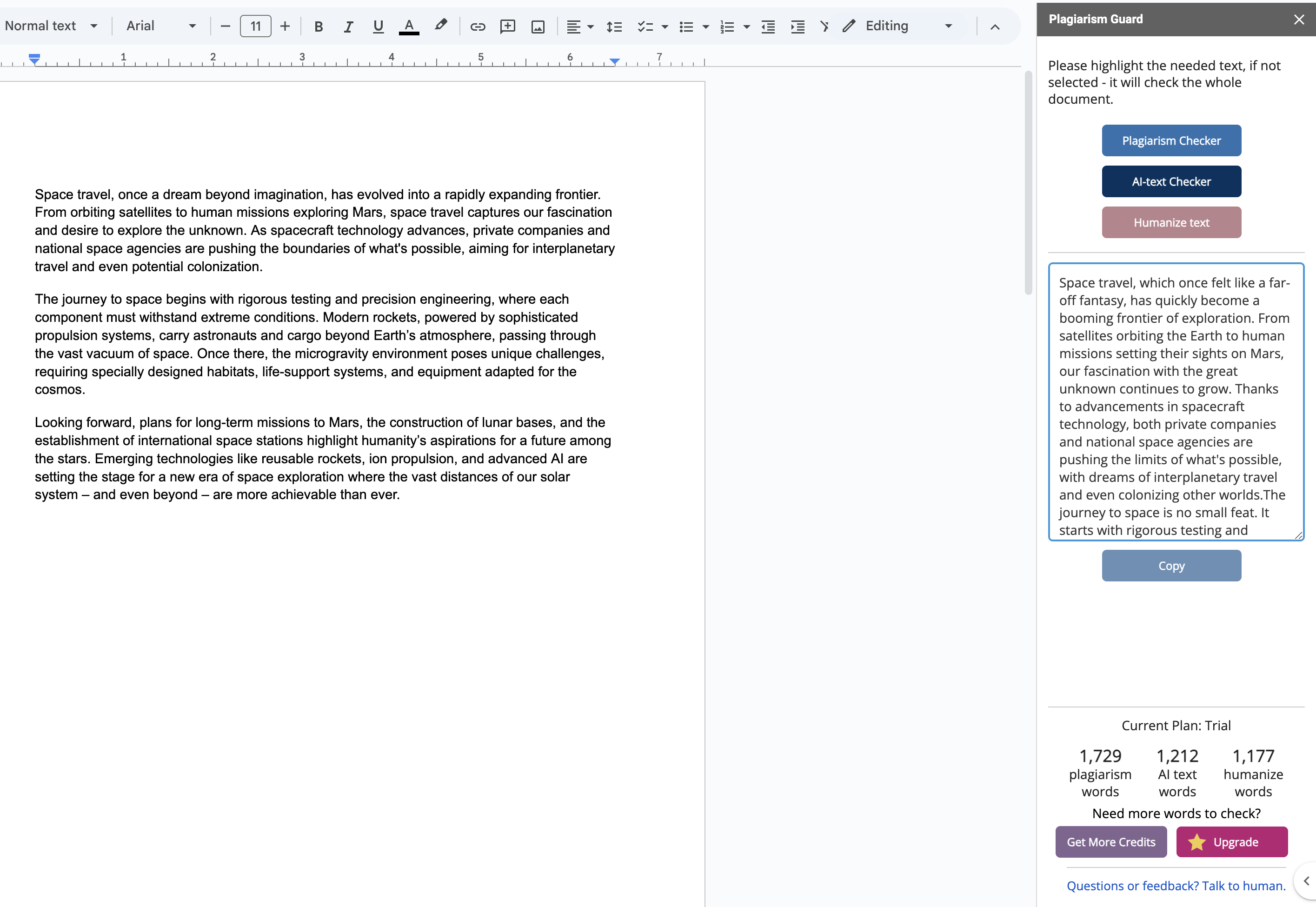The width and height of the screenshot is (1316, 907).
Task: Click the insert link icon
Action: coord(477,26)
